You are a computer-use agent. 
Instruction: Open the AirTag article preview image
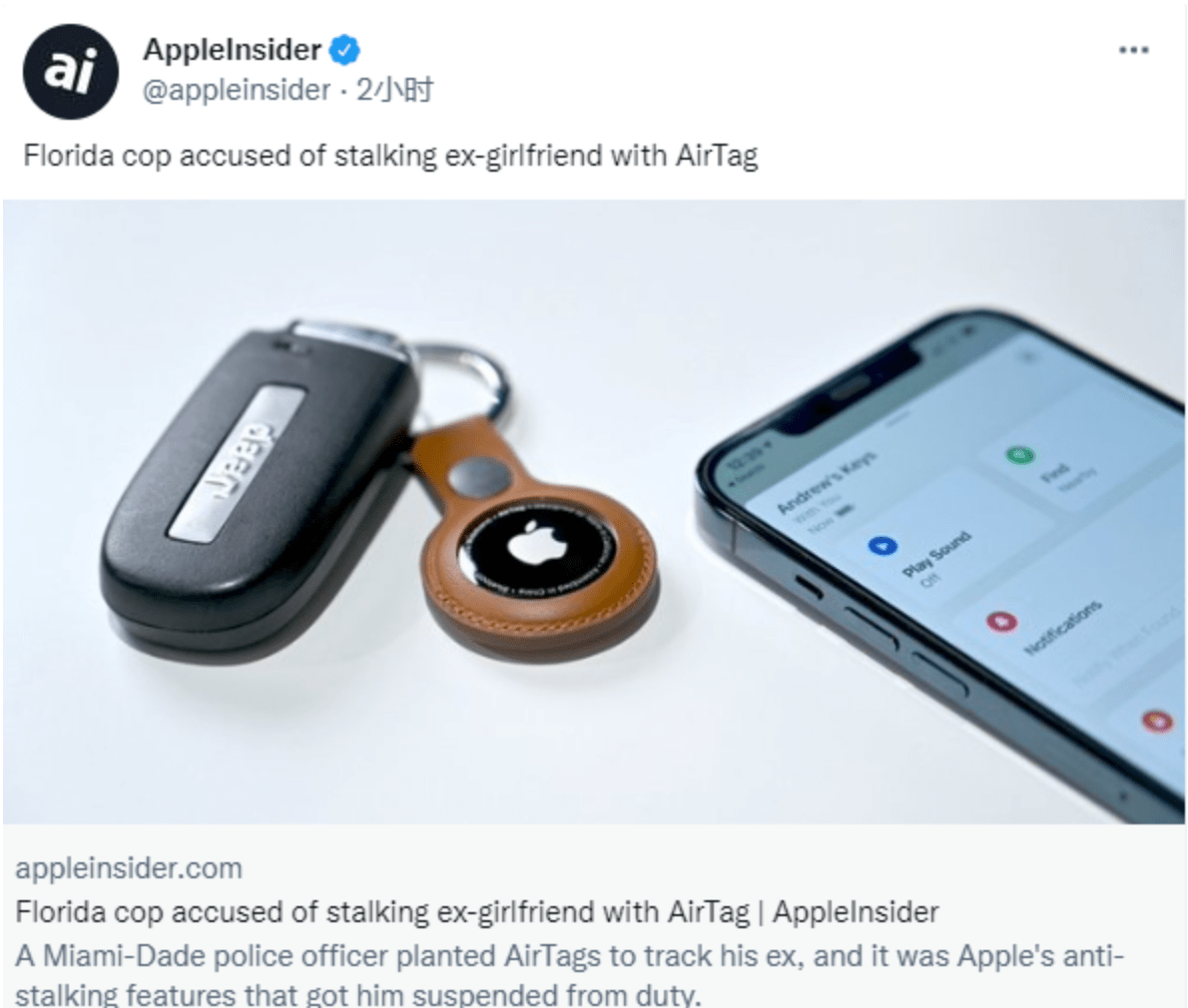pos(593,511)
